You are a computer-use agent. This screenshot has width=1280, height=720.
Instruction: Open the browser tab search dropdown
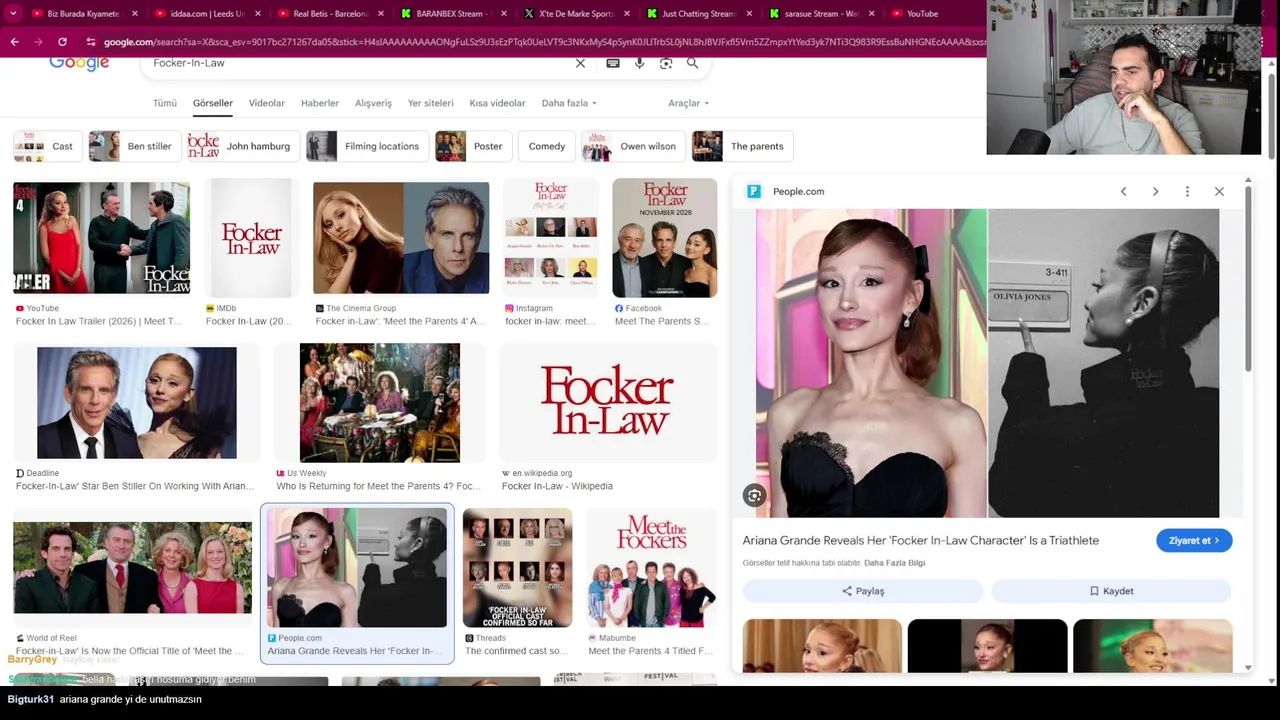13,14
